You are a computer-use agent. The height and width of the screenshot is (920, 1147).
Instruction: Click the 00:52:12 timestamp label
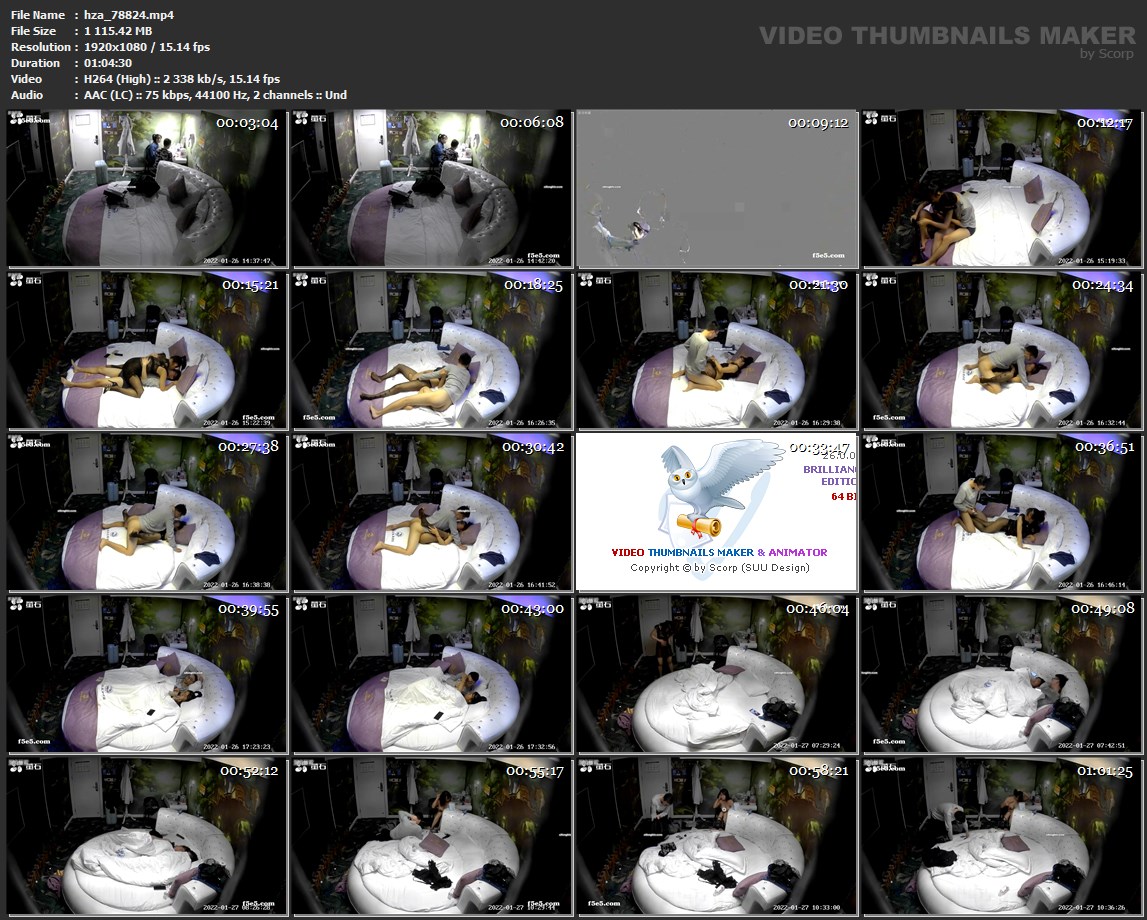(x=246, y=770)
